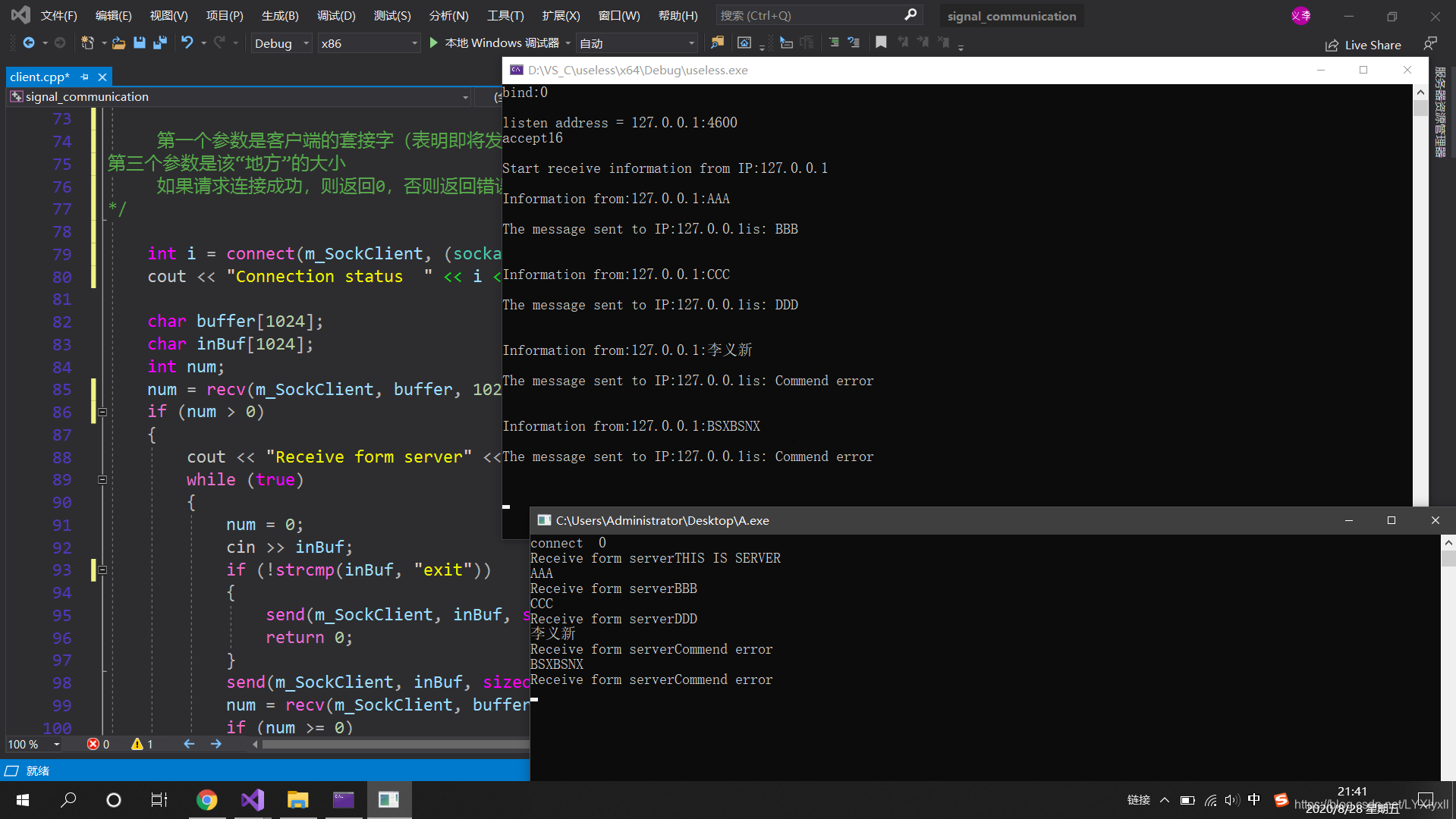Go to next issue with right arrow
This screenshot has height=819, width=1456.
tap(216, 745)
